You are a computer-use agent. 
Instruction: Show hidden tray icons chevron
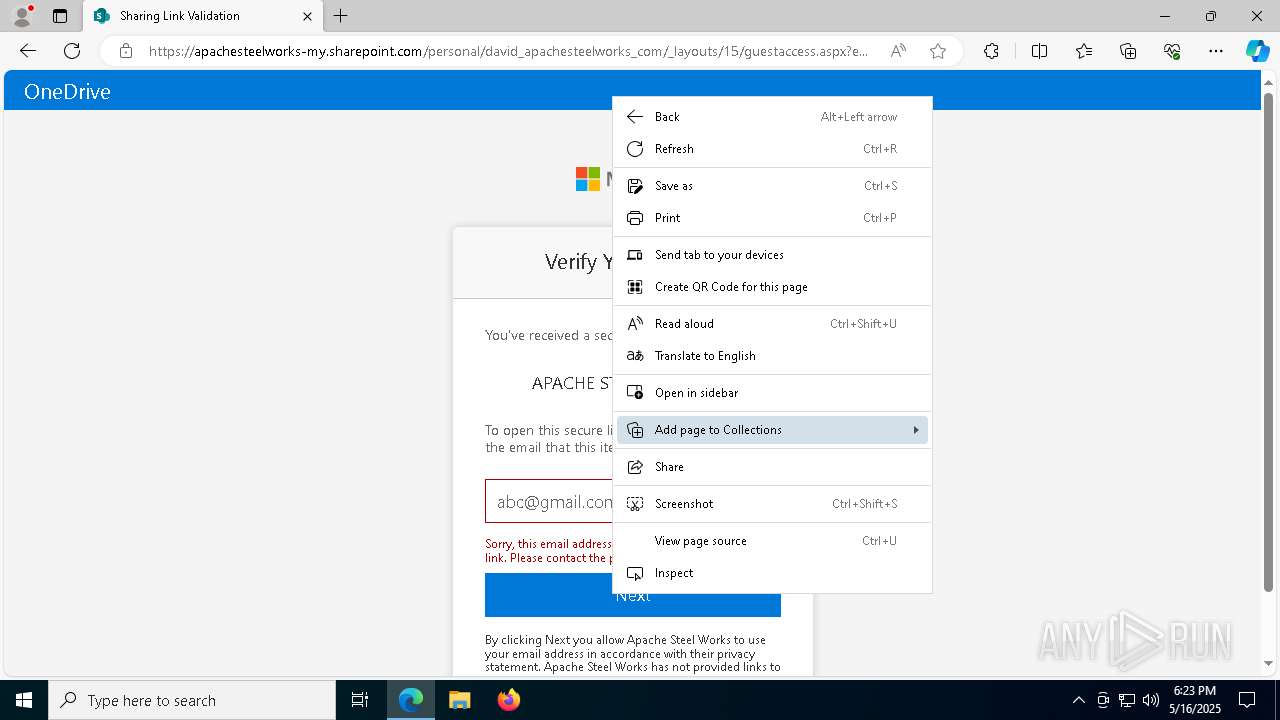point(1078,700)
